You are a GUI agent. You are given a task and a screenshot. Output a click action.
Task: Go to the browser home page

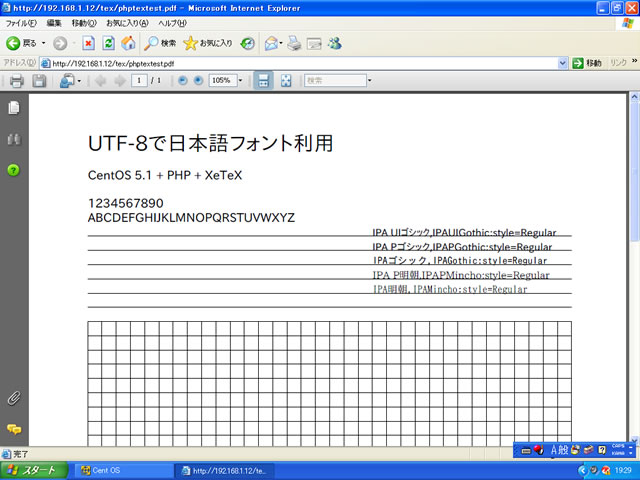(128, 43)
